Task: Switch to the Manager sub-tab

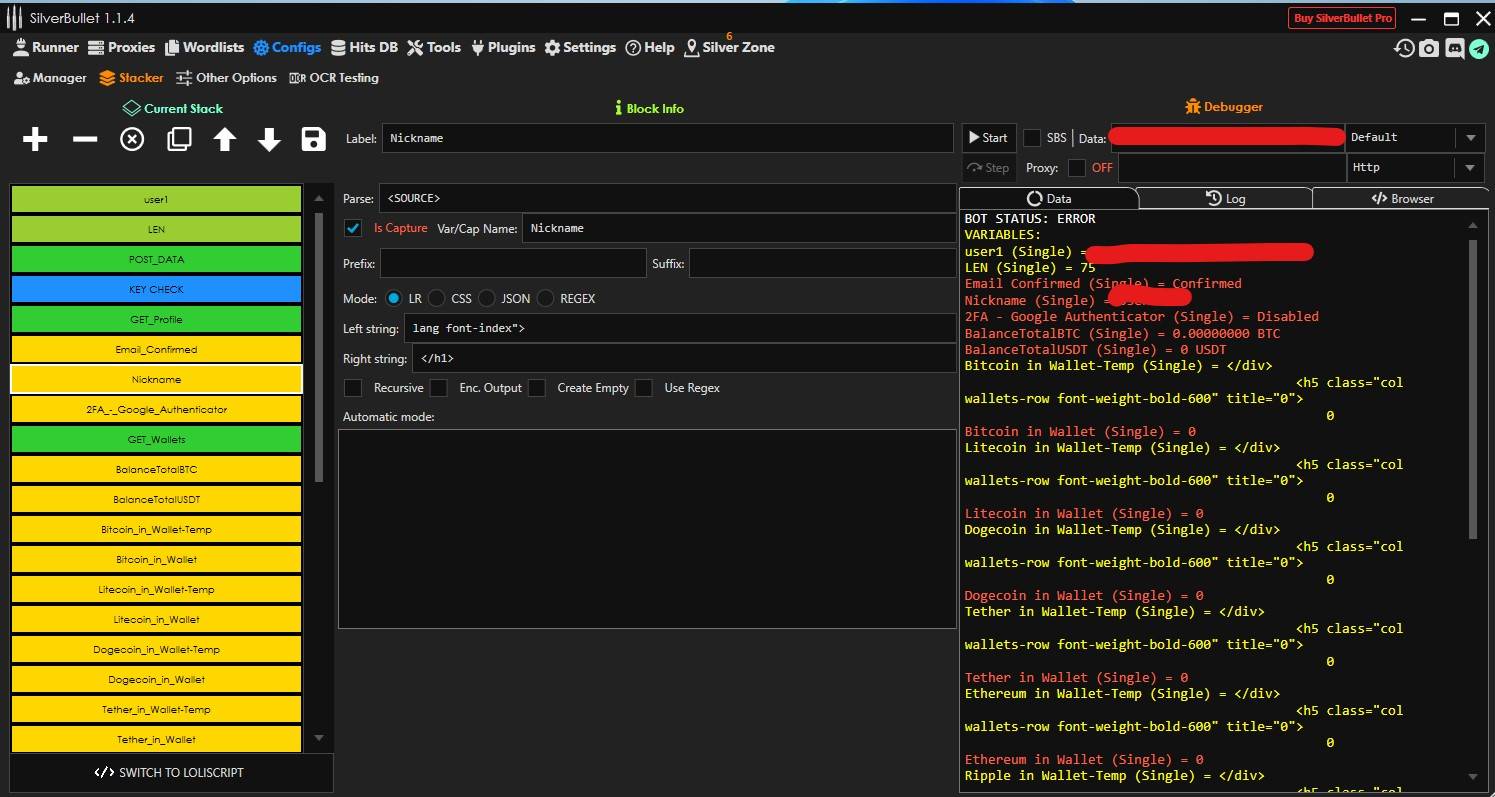Action: point(50,77)
